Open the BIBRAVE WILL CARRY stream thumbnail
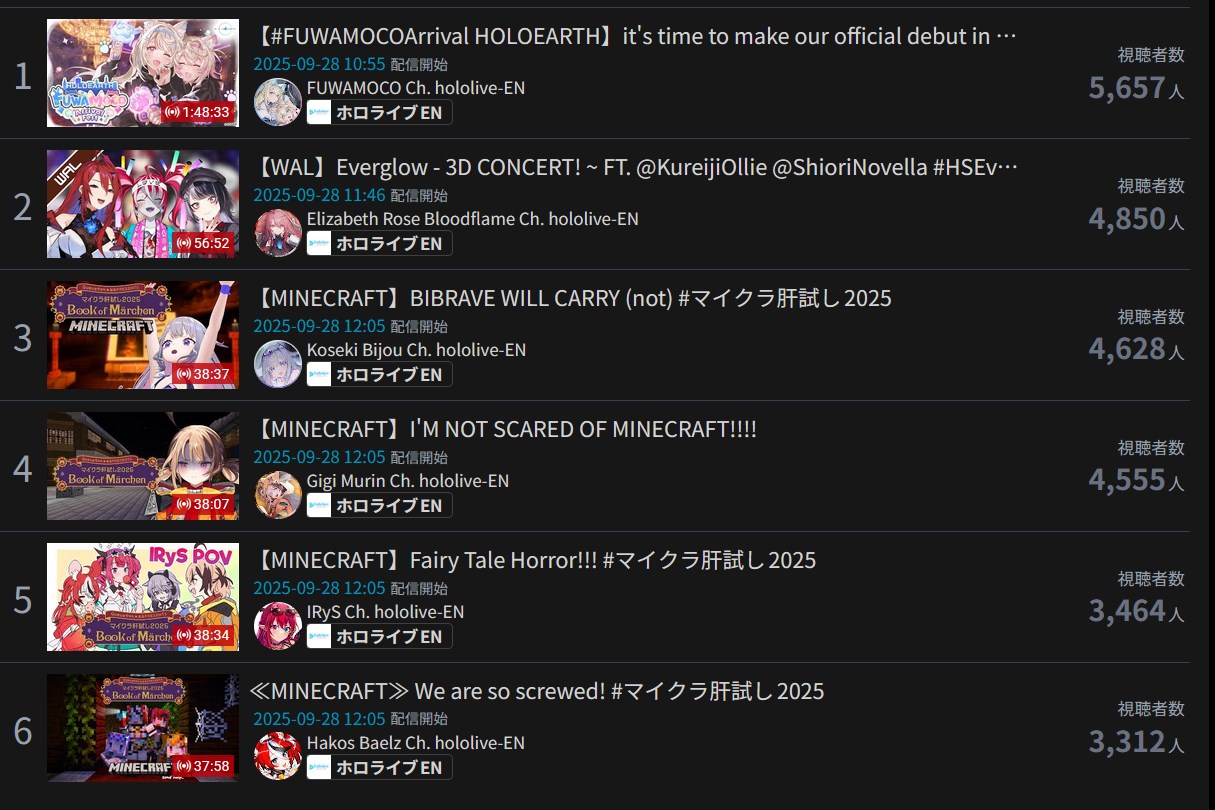Screen dimensions: 1215x810 coord(143,335)
